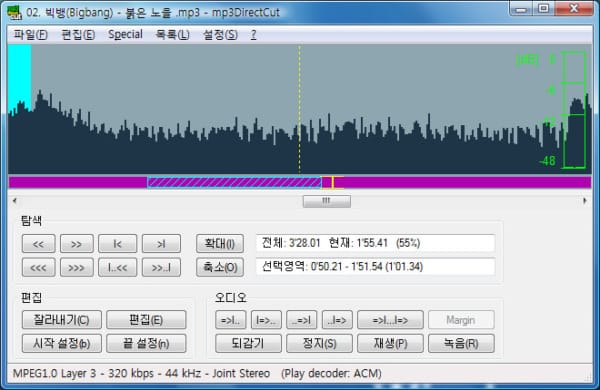This screenshot has height=390, width=600.
Task: Click the =>|.. audio preview button
Action: click(x=230, y=320)
